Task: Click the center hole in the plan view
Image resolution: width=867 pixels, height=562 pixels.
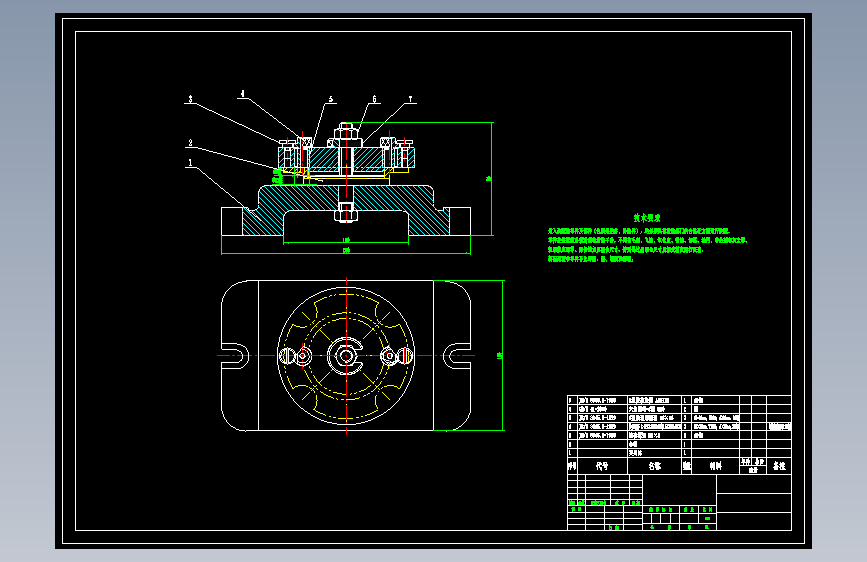Action: (x=346, y=356)
